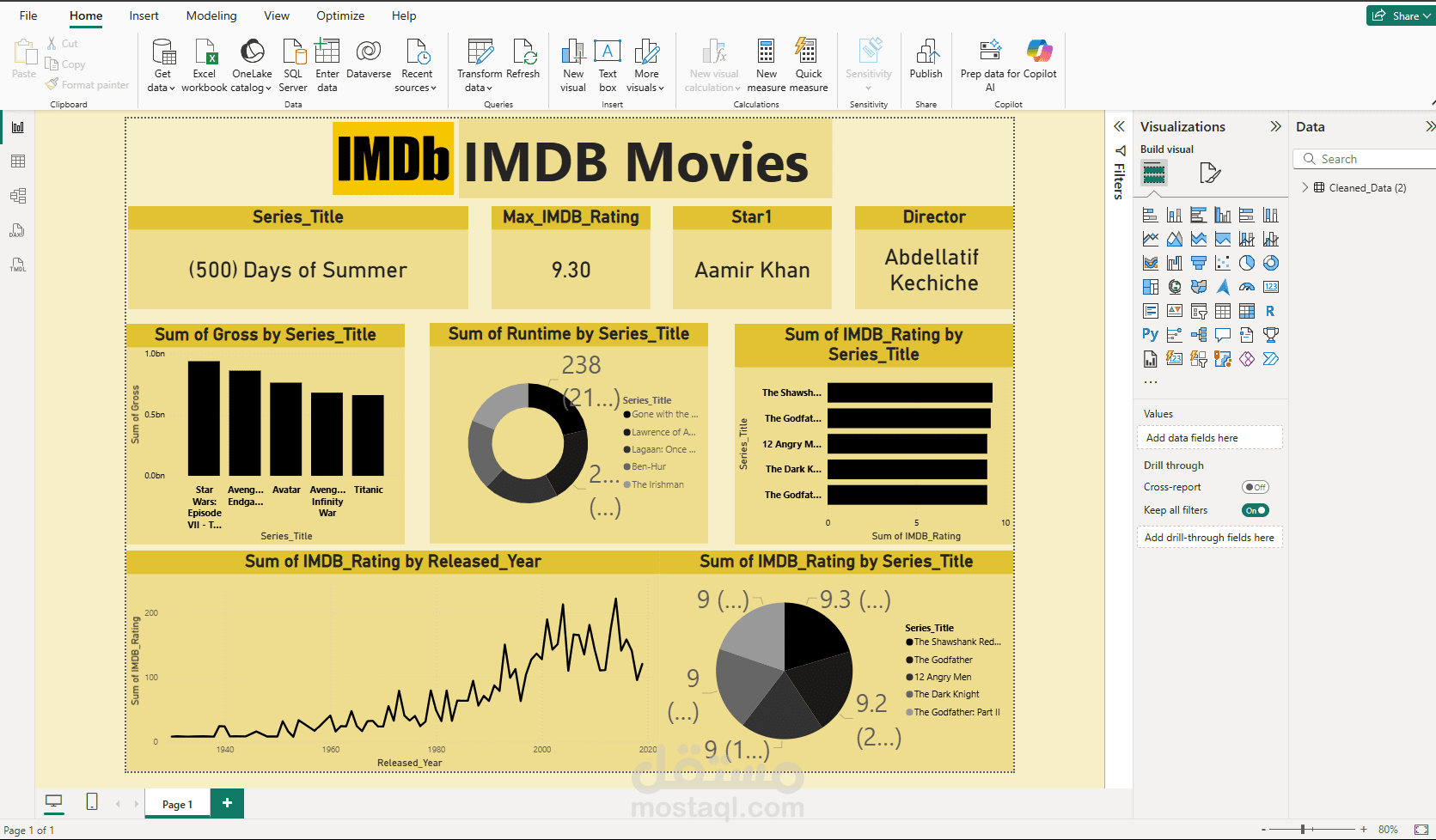The image size is (1436, 840).
Task: Open the Model view in left sidebar
Action: [17, 196]
